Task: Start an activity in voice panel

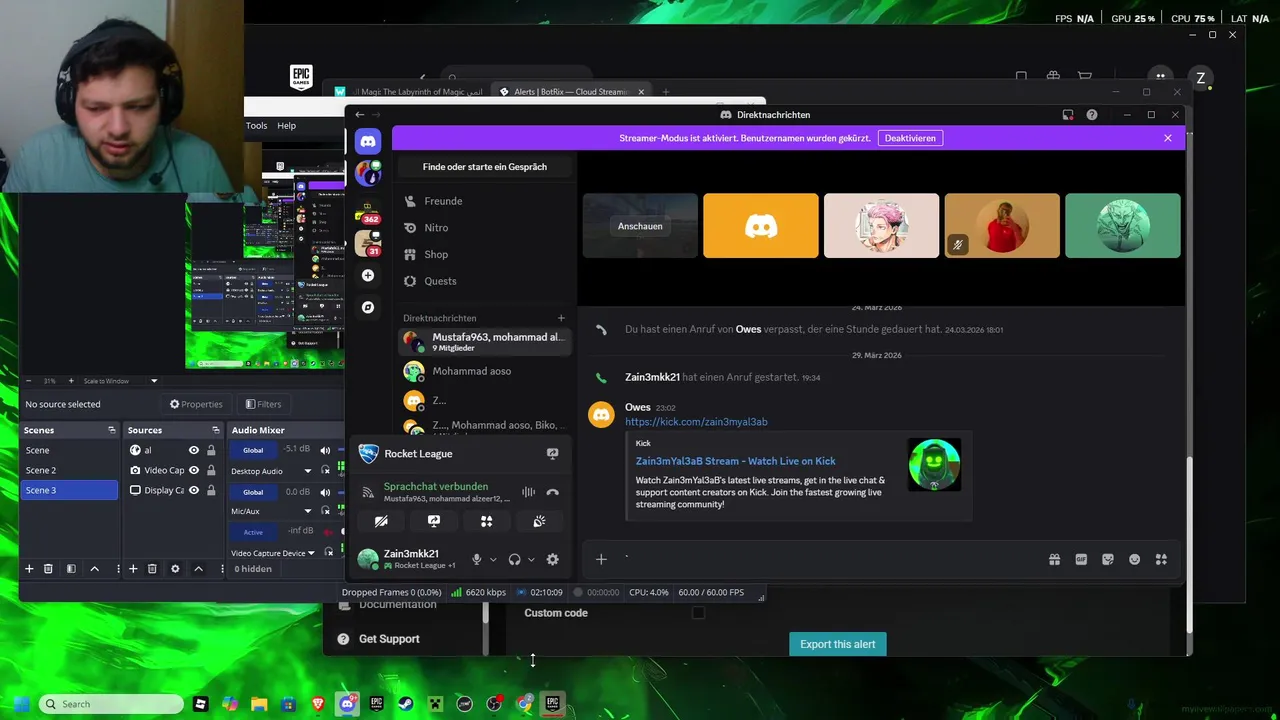Action: point(486,521)
